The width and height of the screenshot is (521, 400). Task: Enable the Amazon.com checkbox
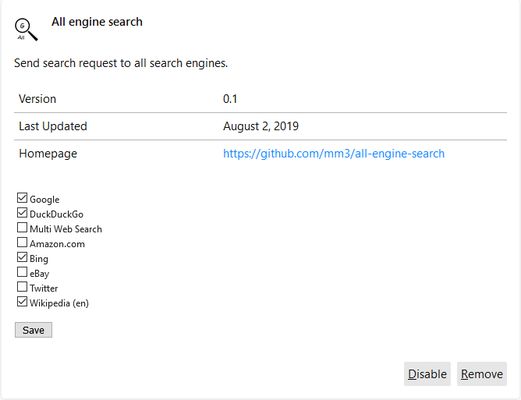(x=22, y=242)
